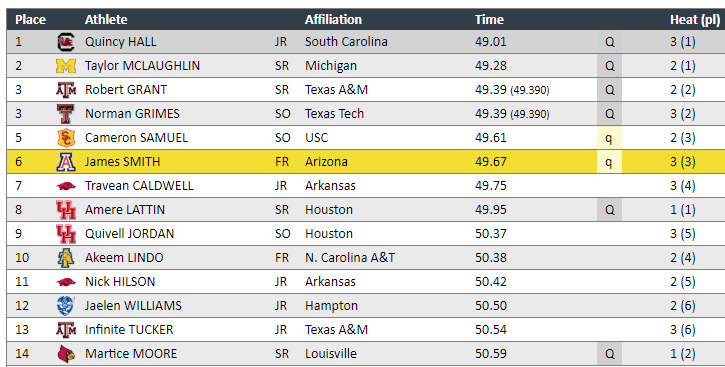Sort by Place column header
The image size is (725, 367).
(x=31, y=19)
